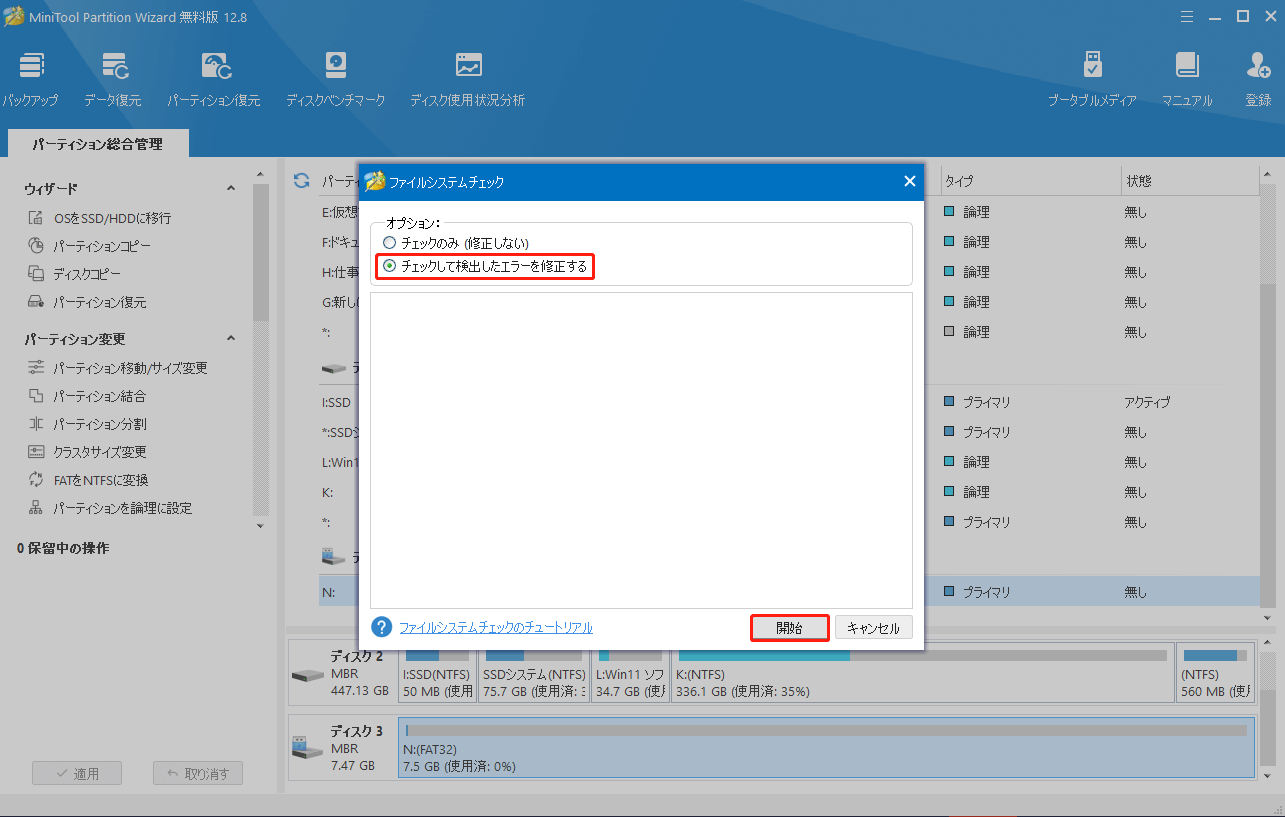Select the I:SSD(NTFS) partition block
The height and width of the screenshot is (817, 1285).
(x=436, y=673)
